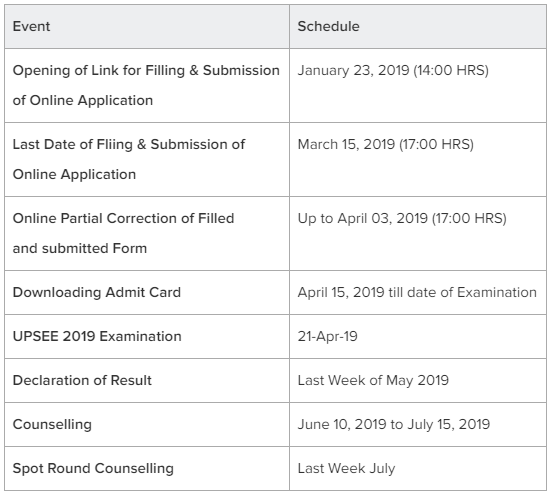This screenshot has height=496, width=551.
Task: Select Online Partial Correction of Filled cell
Action: [x=147, y=233]
